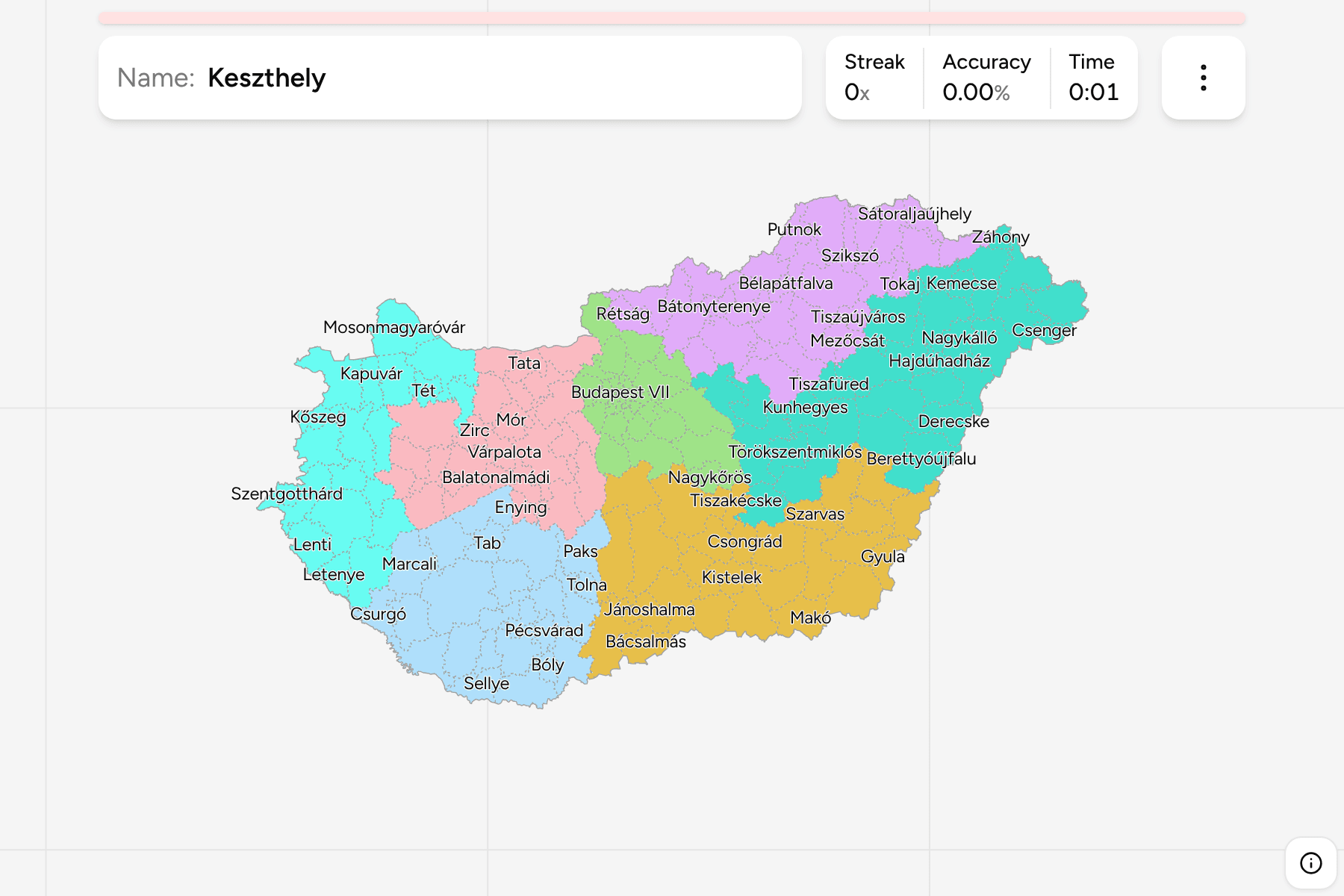Click the Keszthely name prompt box
The image size is (1344, 896).
tap(450, 78)
